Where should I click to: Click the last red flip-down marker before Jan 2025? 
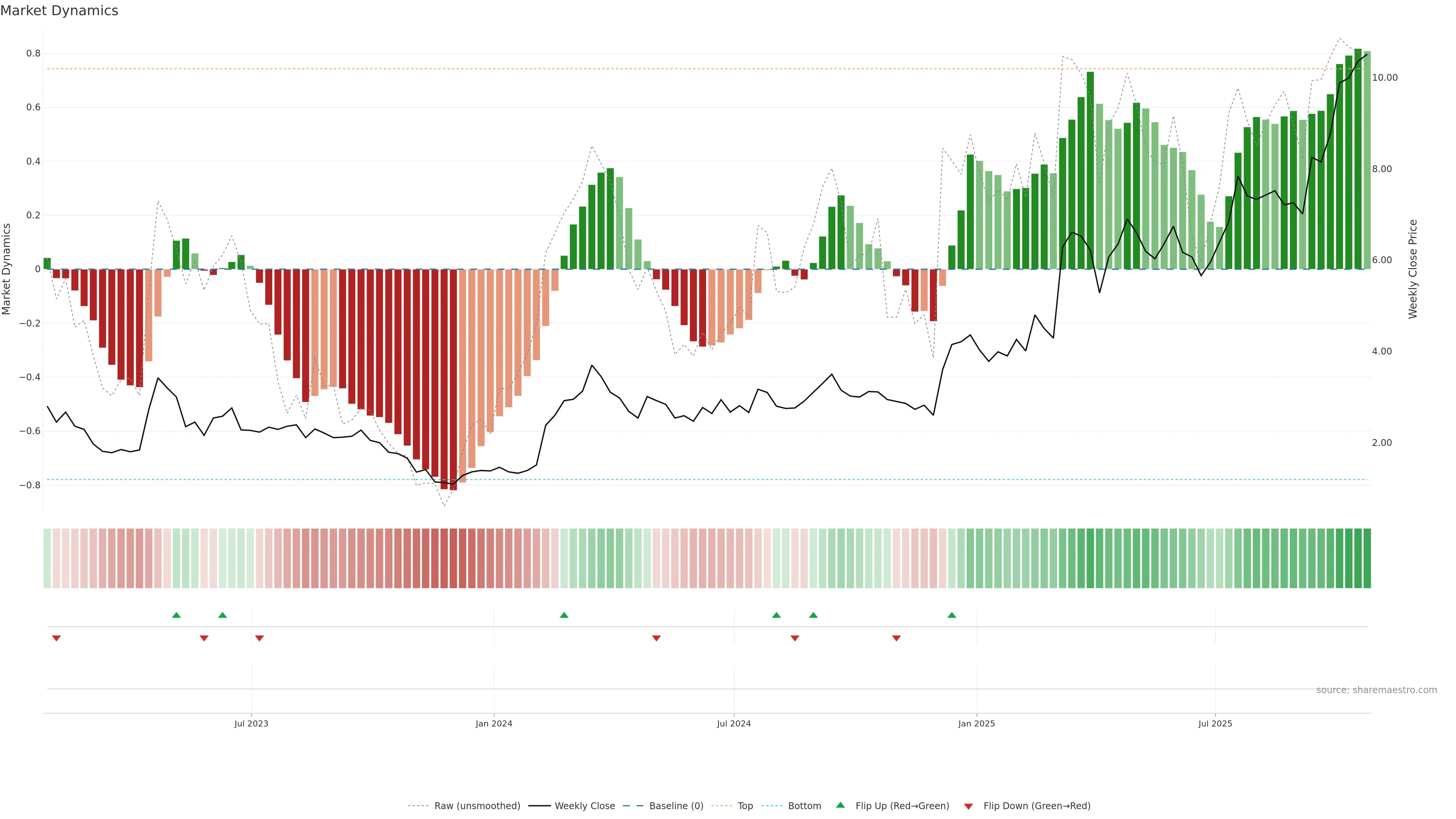pyautogui.click(x=896, y=638)
